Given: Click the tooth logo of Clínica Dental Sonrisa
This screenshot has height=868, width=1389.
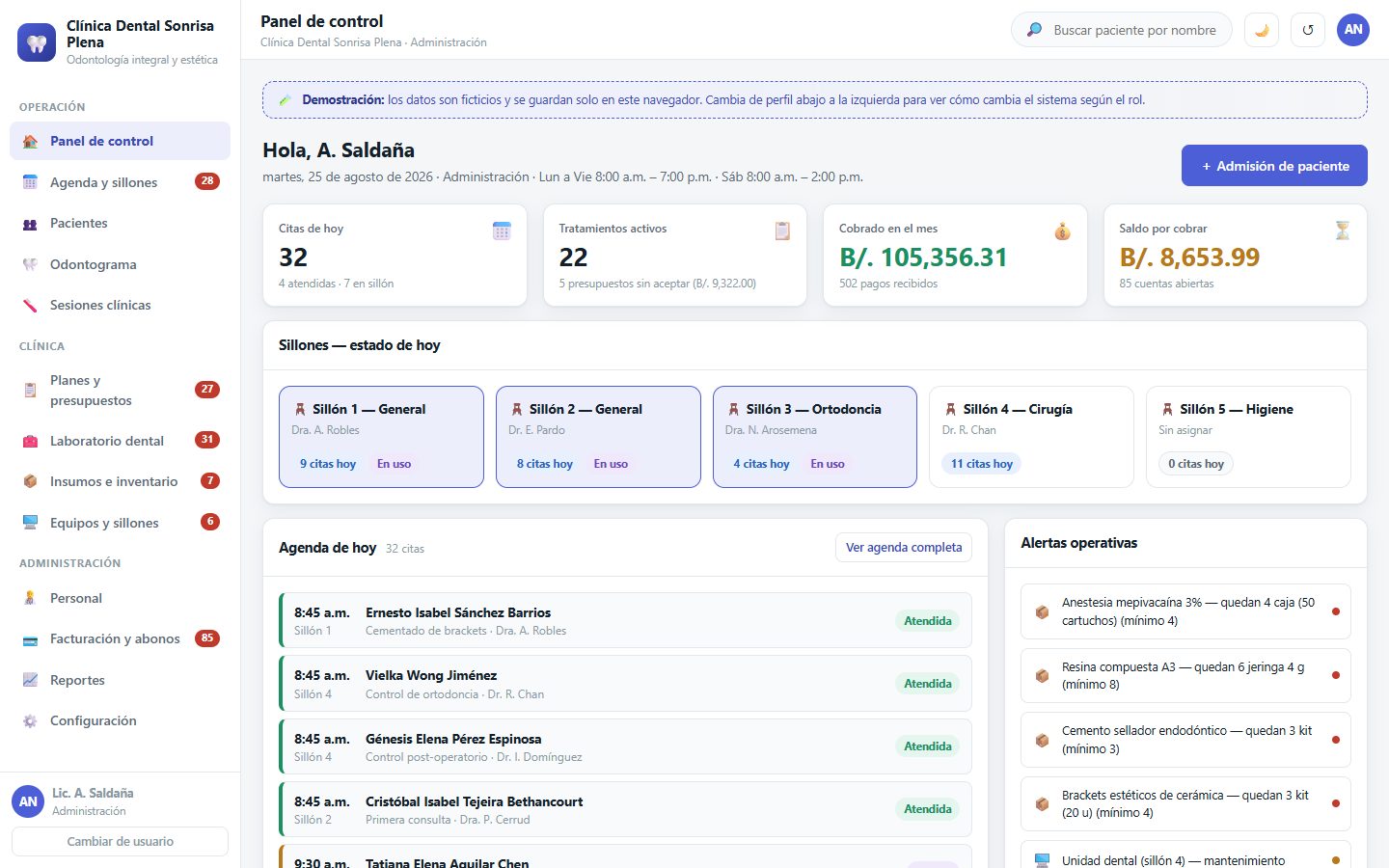Looking at the screenshot, I should click(x=37, y=42).
